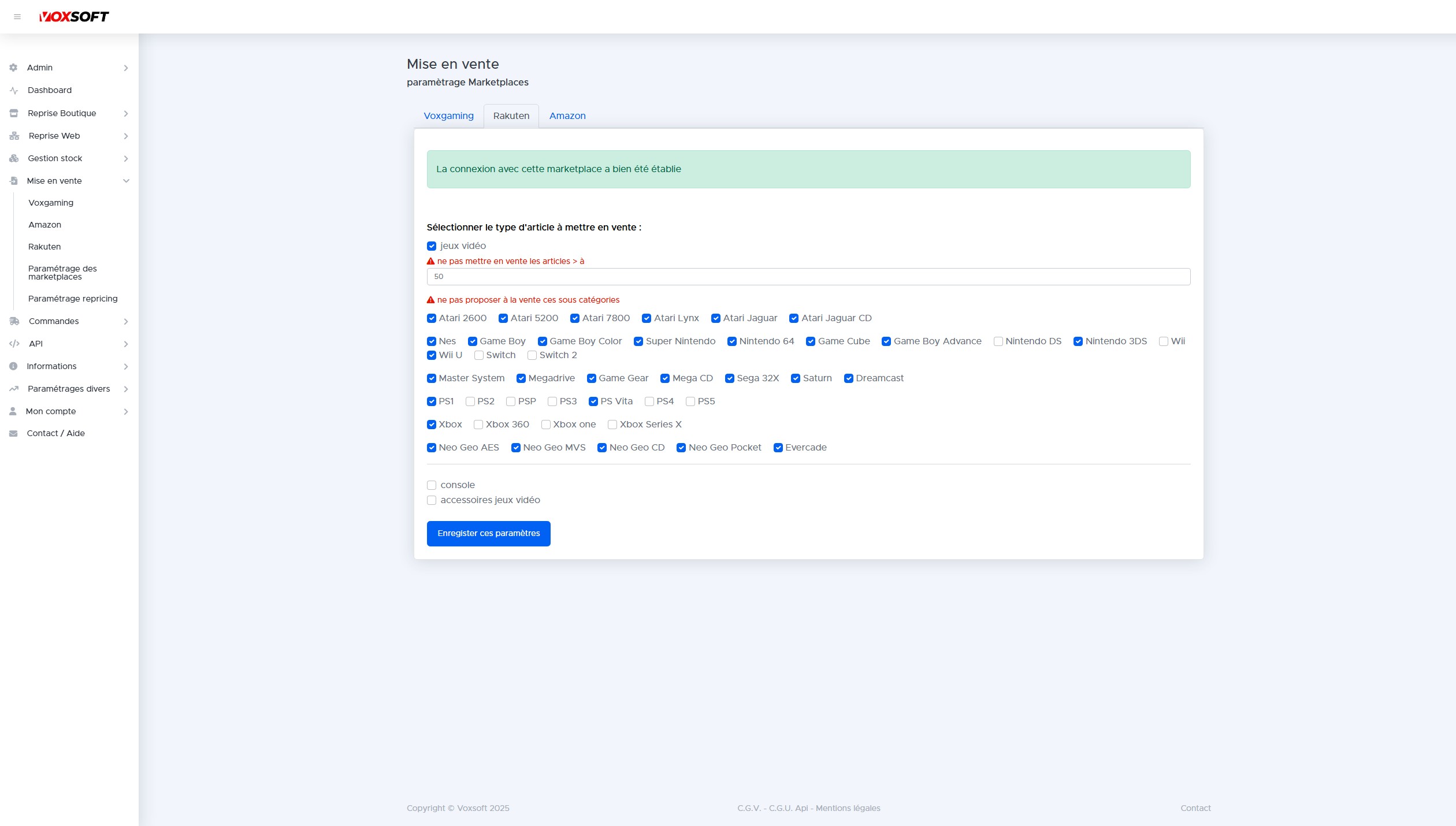
Task: Click the API code icon in sidebar
Action: (x=14, y=344)
